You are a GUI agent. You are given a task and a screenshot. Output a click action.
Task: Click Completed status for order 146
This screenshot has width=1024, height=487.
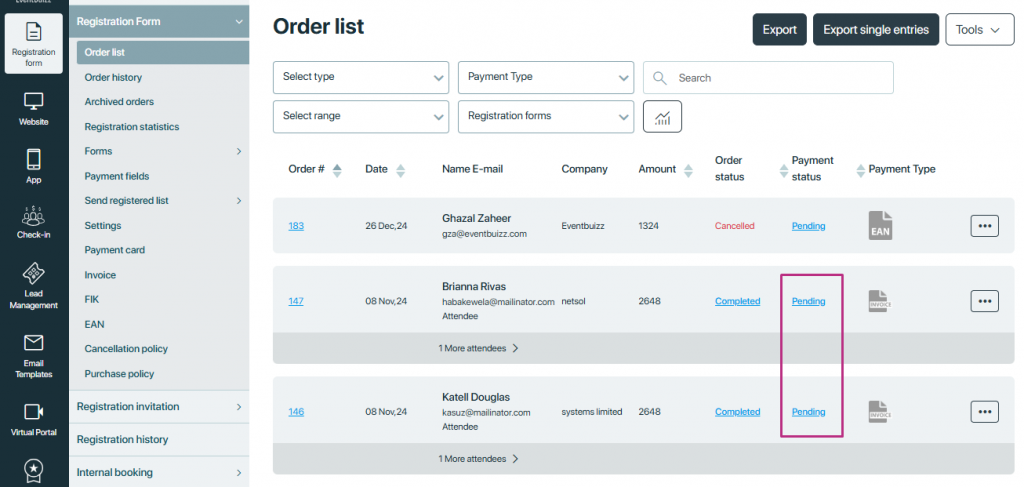[737, 412]
